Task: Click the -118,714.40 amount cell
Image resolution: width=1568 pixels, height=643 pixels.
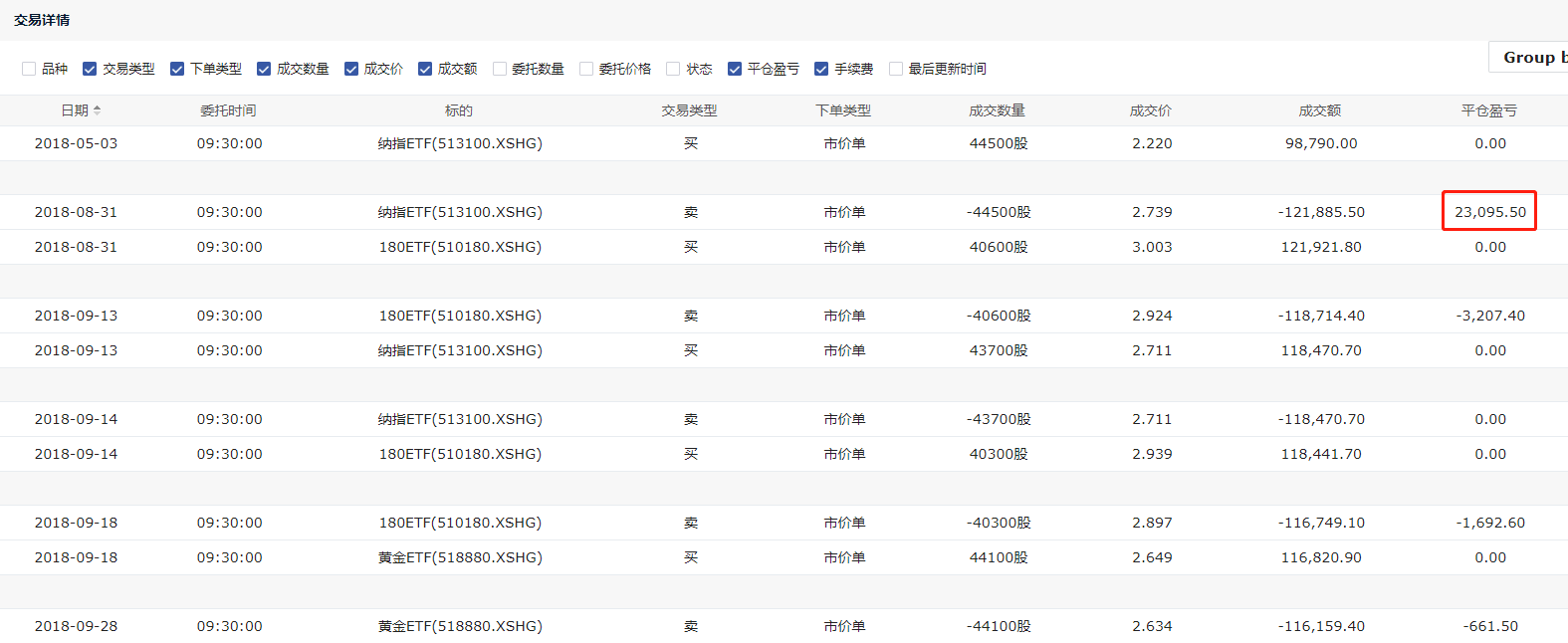Action: click(1321, 316)
